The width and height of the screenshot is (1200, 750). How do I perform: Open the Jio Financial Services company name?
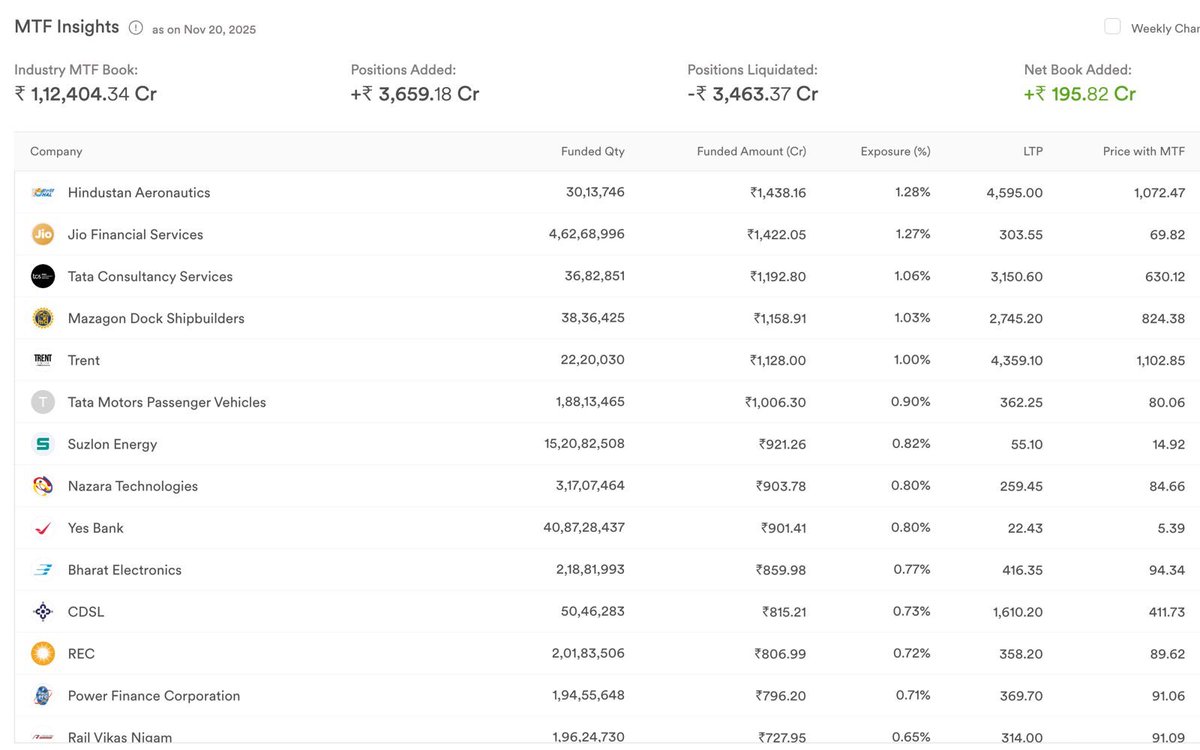135,234
